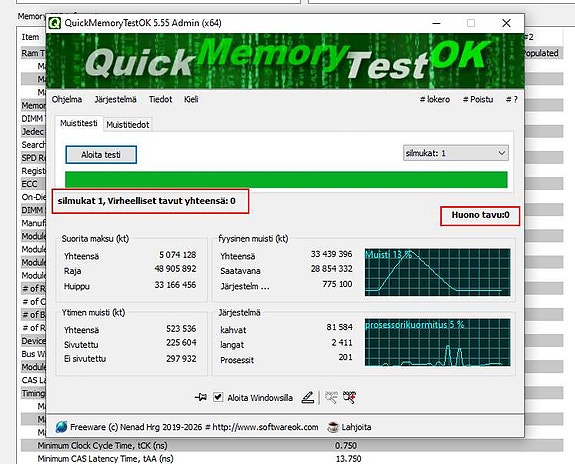Click the Prosessit value 201

pyautogui.click(x=345, y=357)
